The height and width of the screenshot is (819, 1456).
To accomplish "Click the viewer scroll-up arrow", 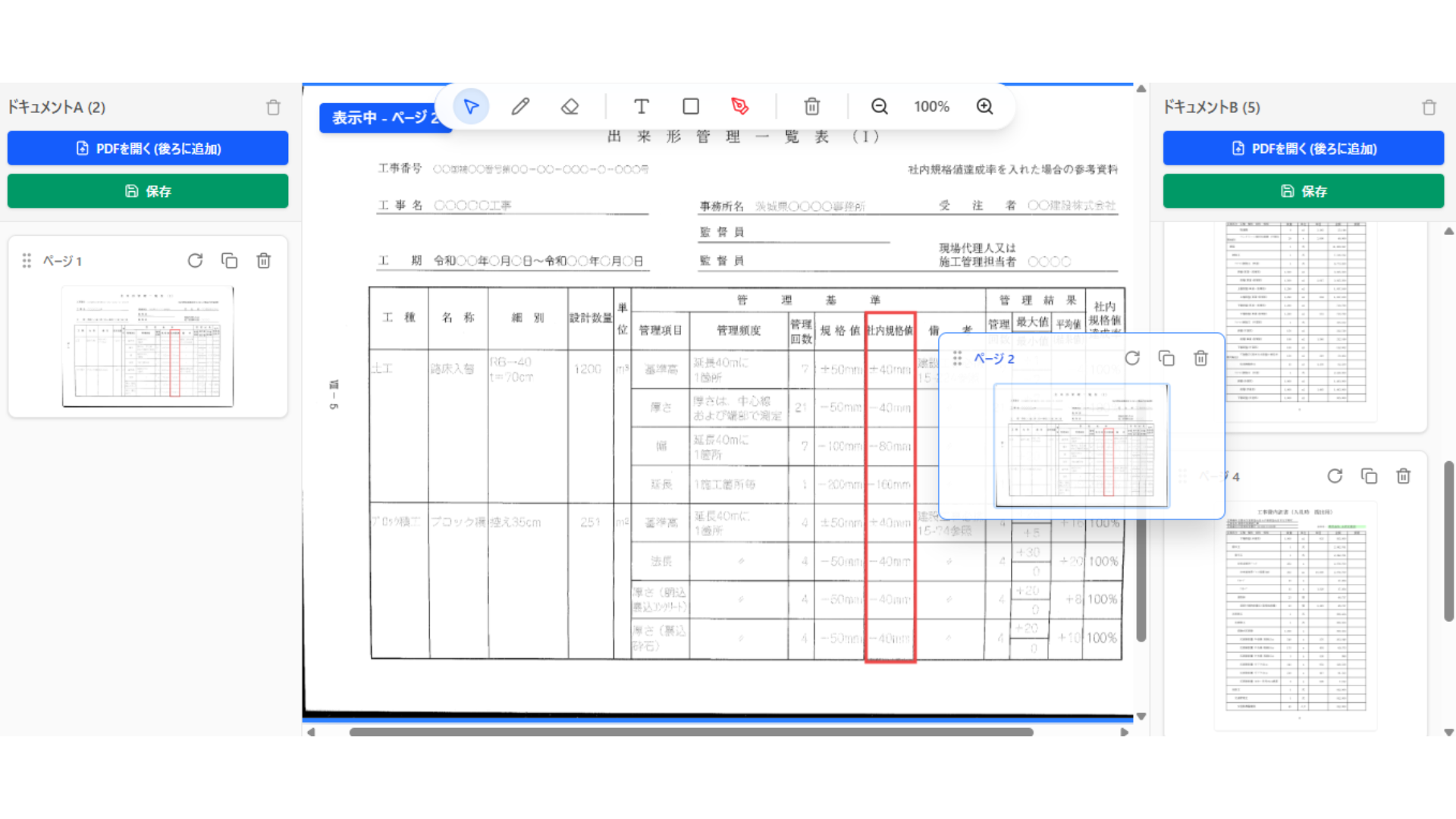I will (1141, 89).
